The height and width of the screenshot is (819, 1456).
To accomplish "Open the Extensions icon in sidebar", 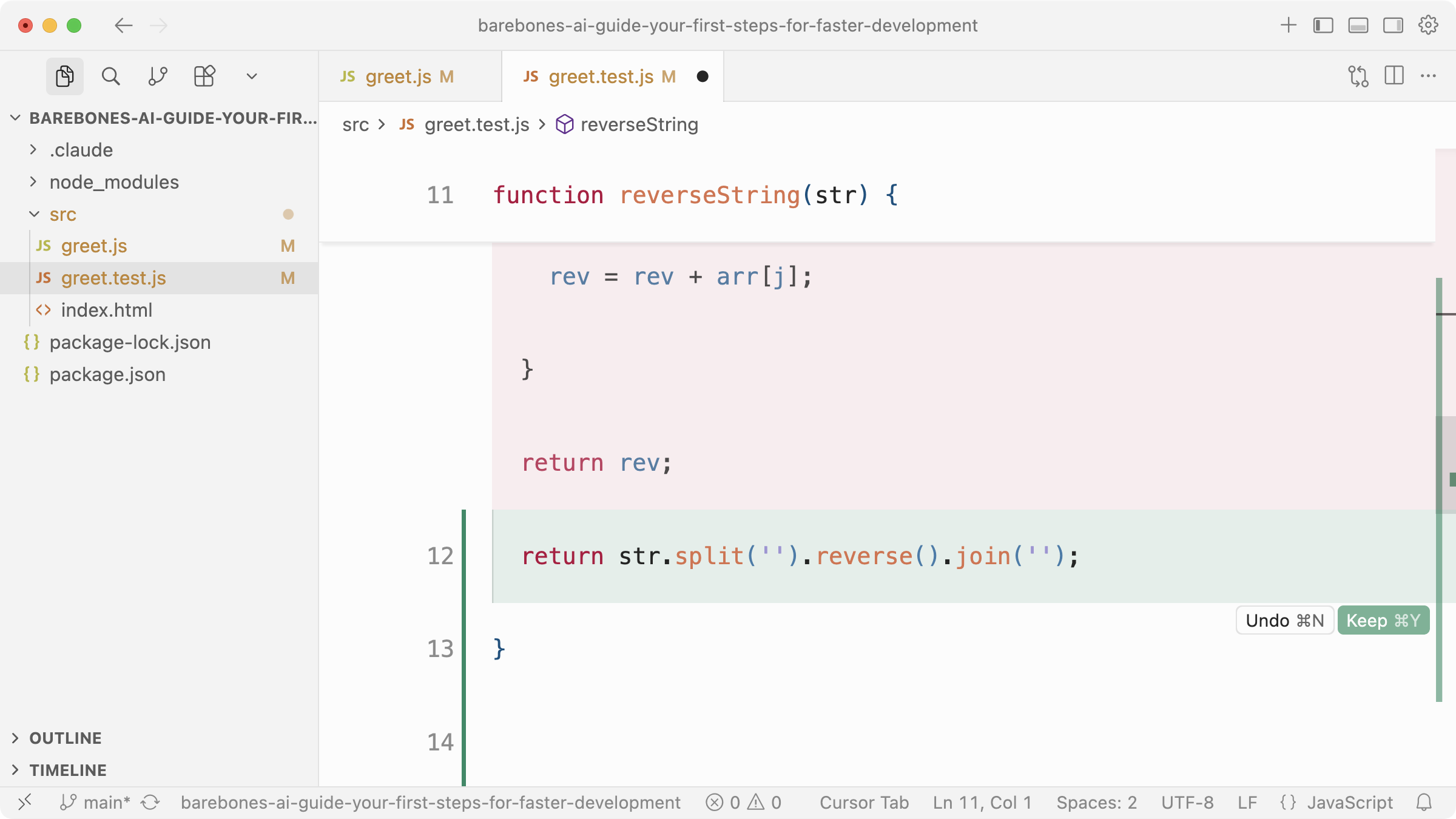I will pos(204,76).
